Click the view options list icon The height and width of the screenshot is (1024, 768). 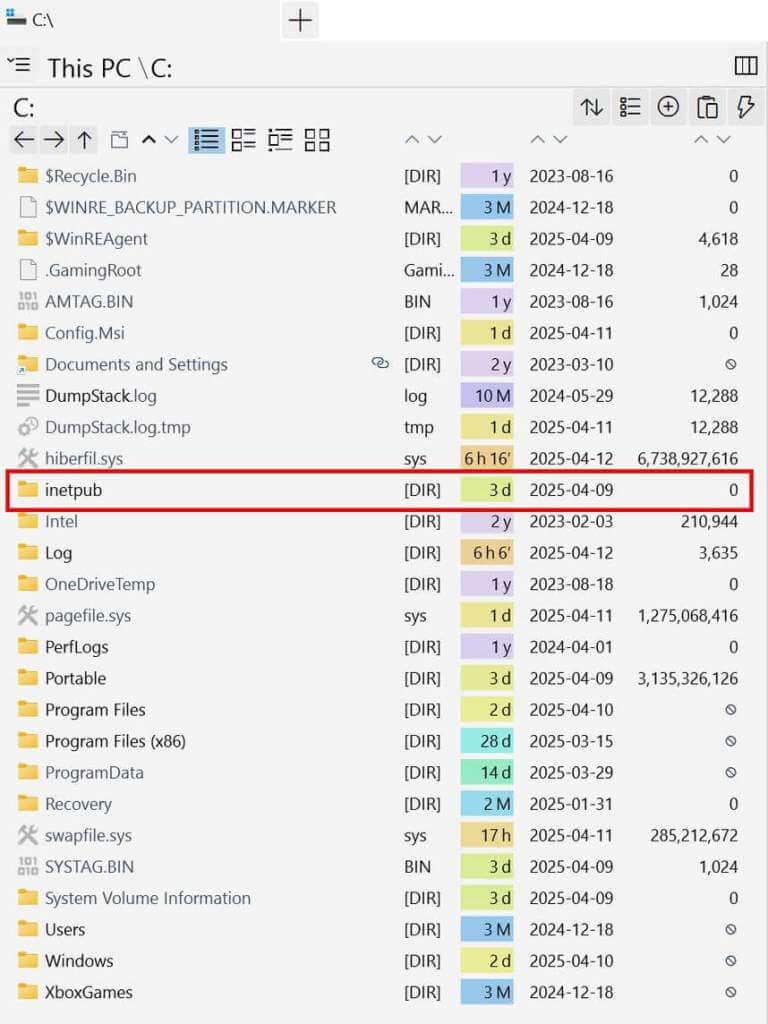pyautogui.click(x=630, y=106)
